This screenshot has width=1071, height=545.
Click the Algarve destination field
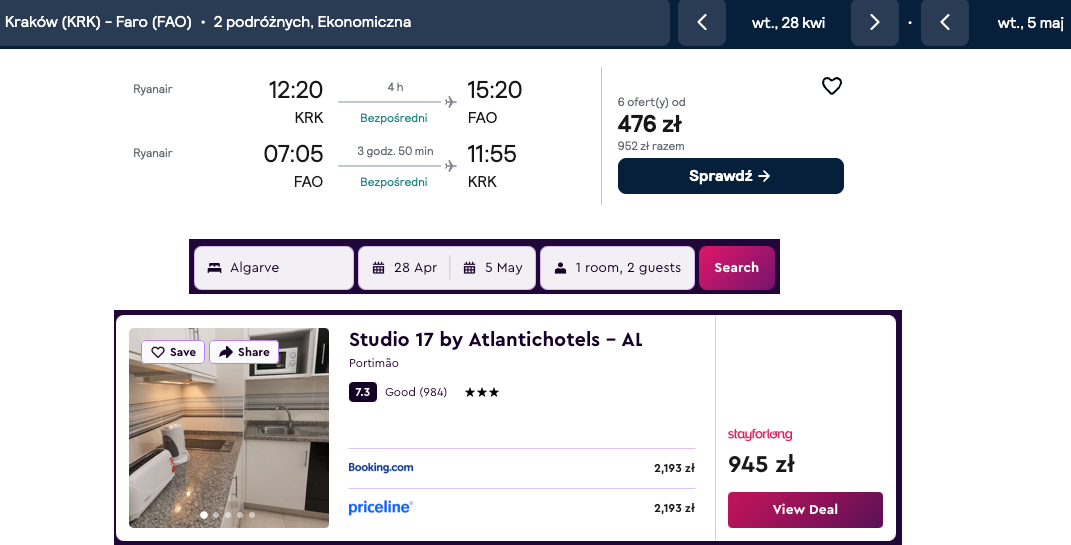click(273, 268)
